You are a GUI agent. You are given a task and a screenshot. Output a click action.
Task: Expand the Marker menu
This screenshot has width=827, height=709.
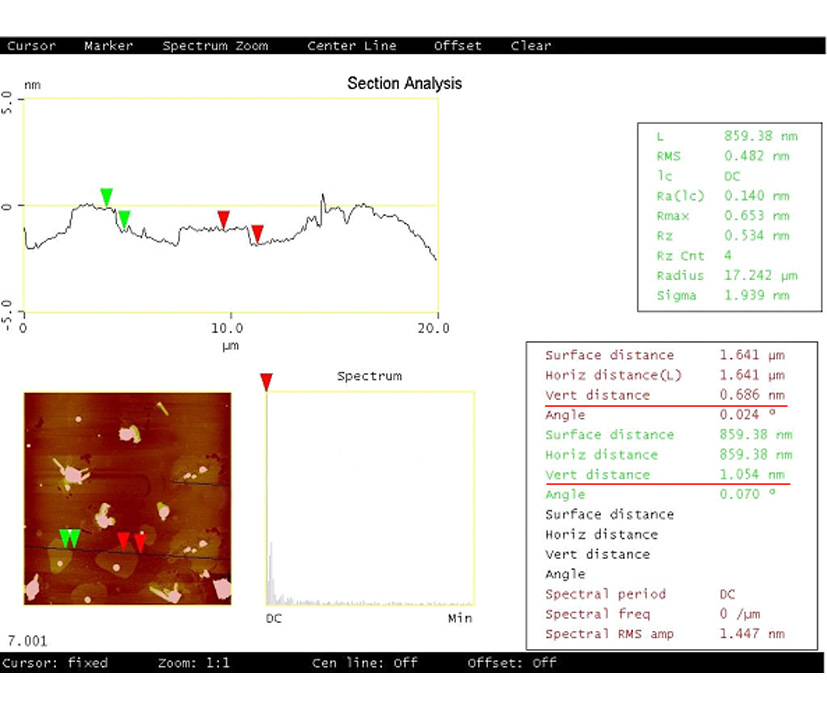click(108, 46)
